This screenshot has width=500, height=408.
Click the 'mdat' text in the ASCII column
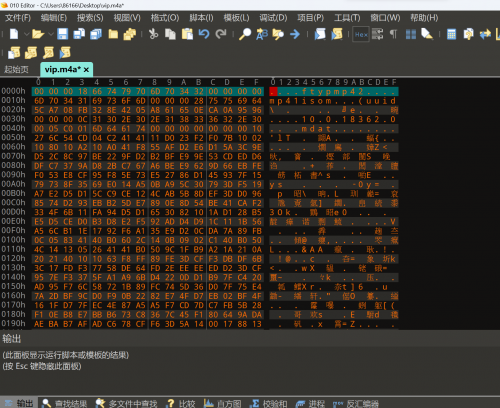(316, 129)
